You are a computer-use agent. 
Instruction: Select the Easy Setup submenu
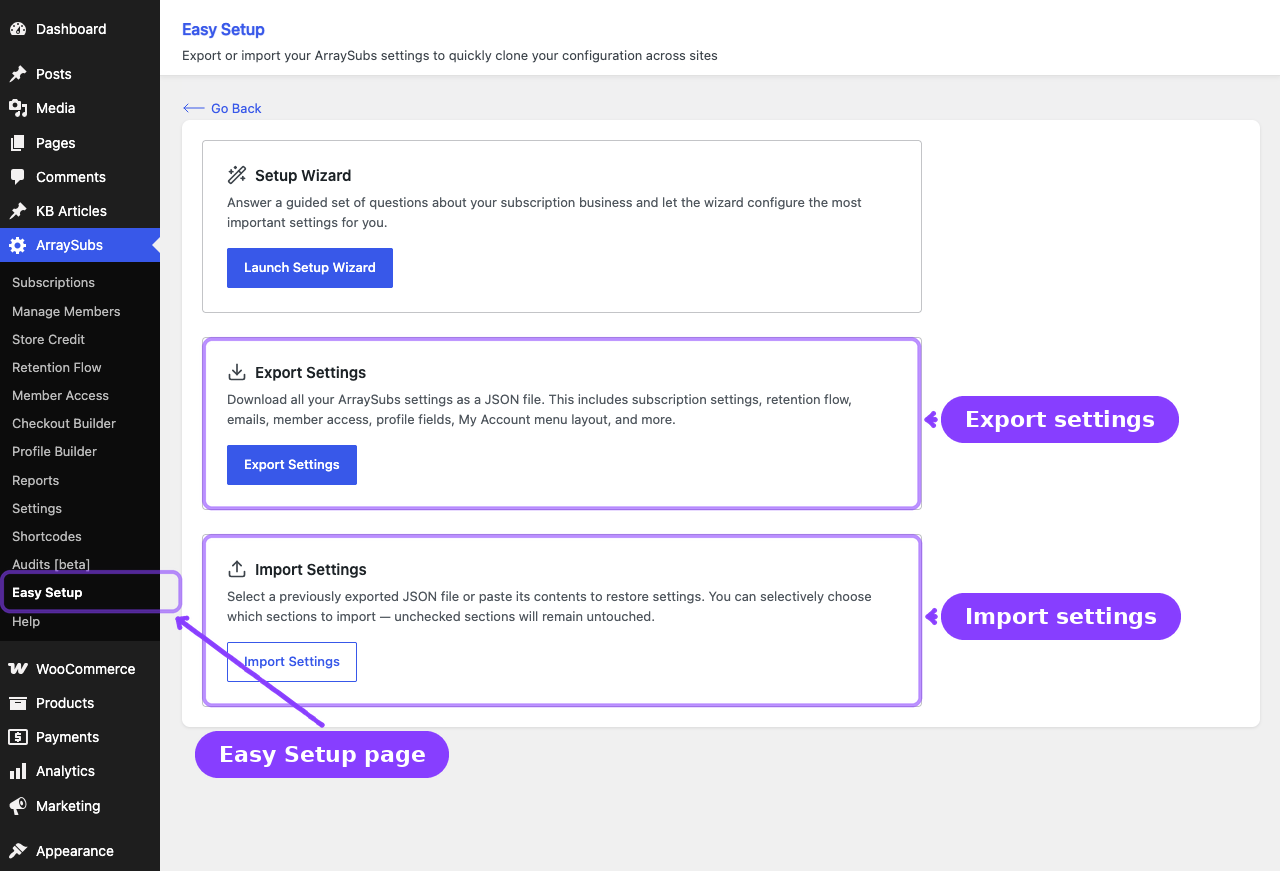pos(80,592)
